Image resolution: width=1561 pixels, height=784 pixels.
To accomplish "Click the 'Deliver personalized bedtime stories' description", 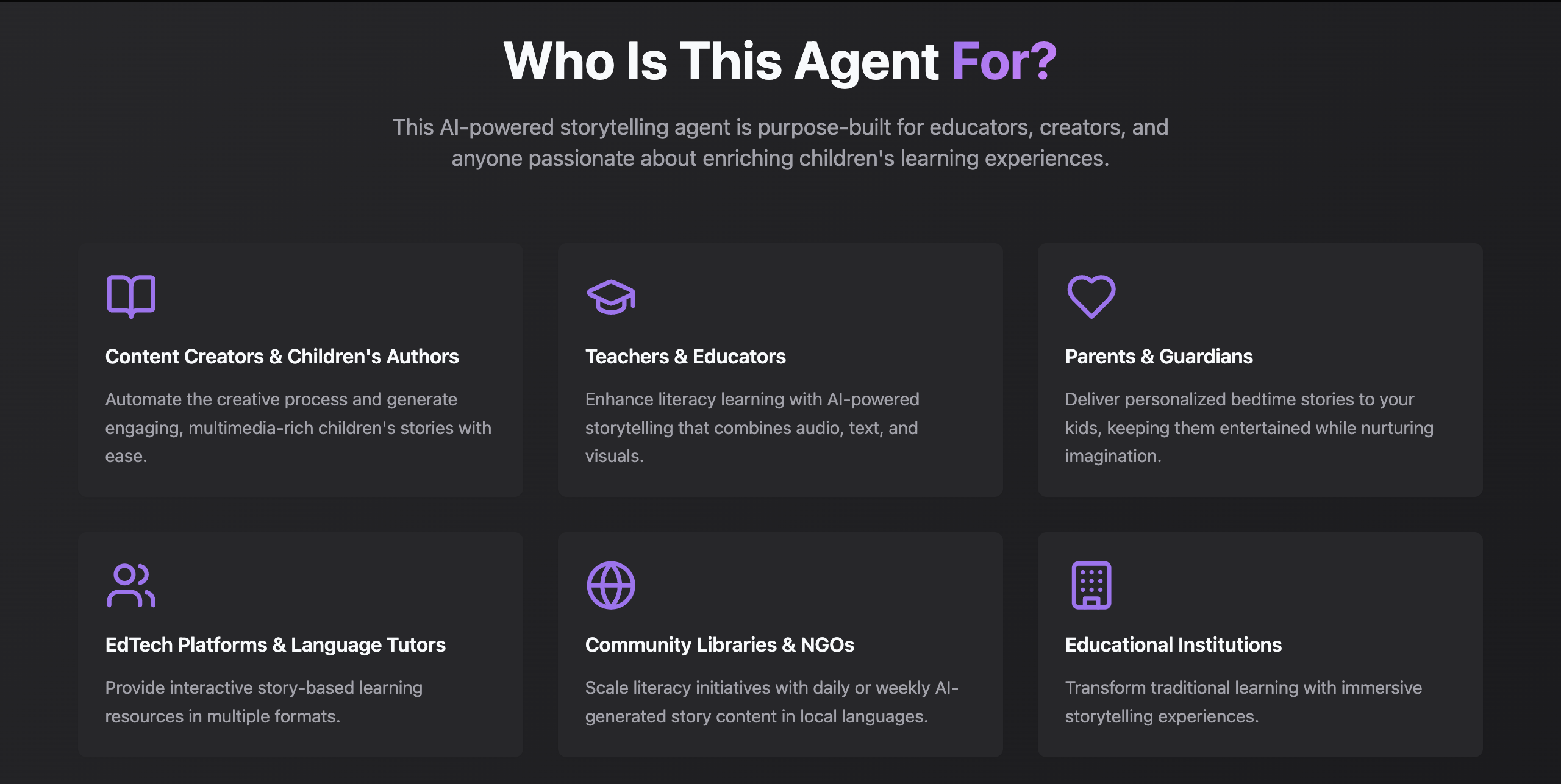I will 1249,427.
